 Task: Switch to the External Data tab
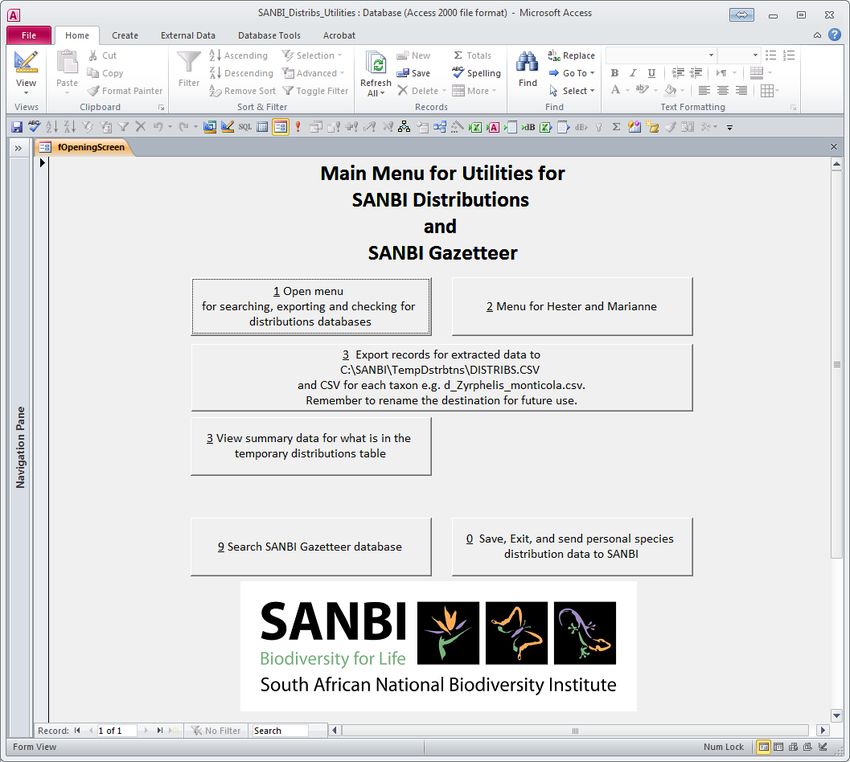coord(188,35)
